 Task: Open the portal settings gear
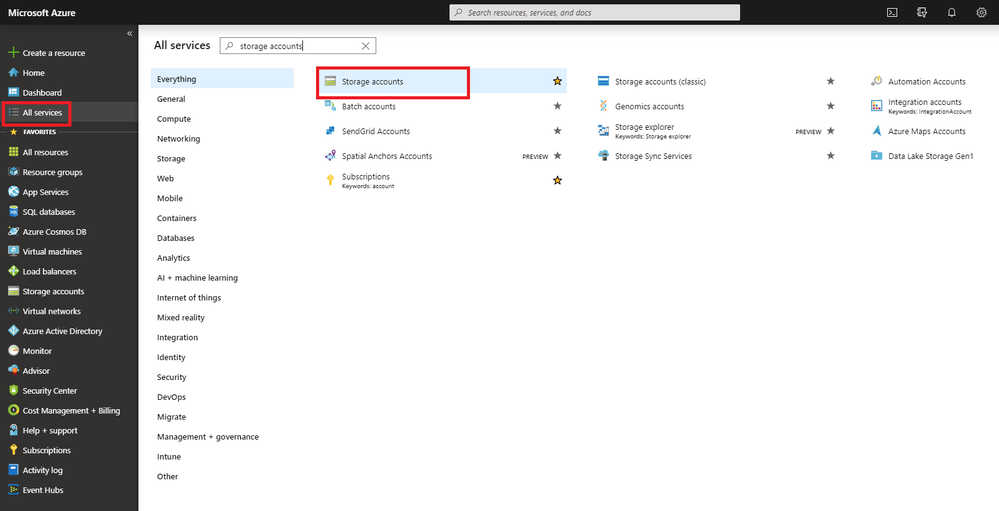pos(981,12)
